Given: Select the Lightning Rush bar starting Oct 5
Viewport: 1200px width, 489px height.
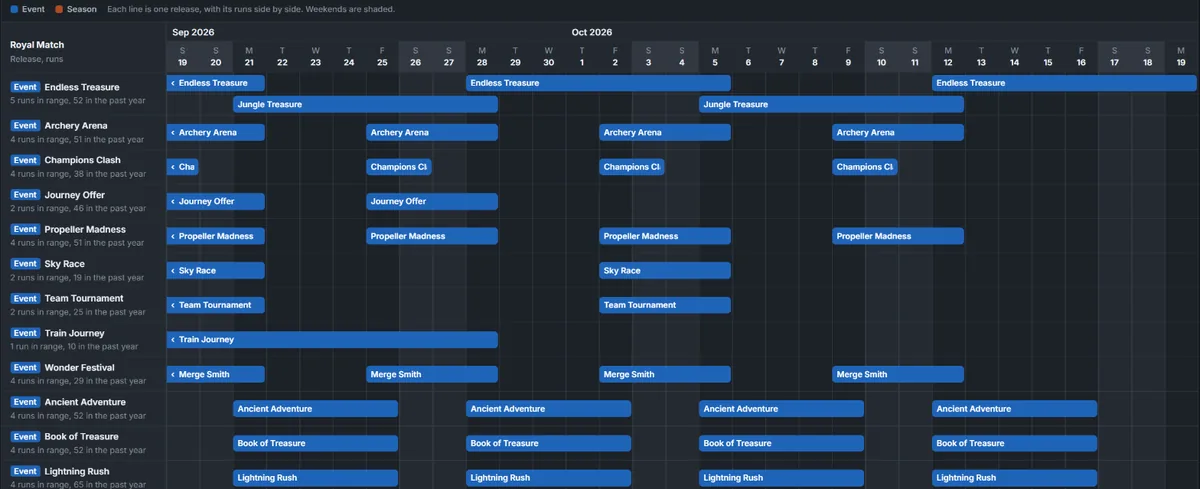Looking at the screenshot, I should click(x=781, y=478).
